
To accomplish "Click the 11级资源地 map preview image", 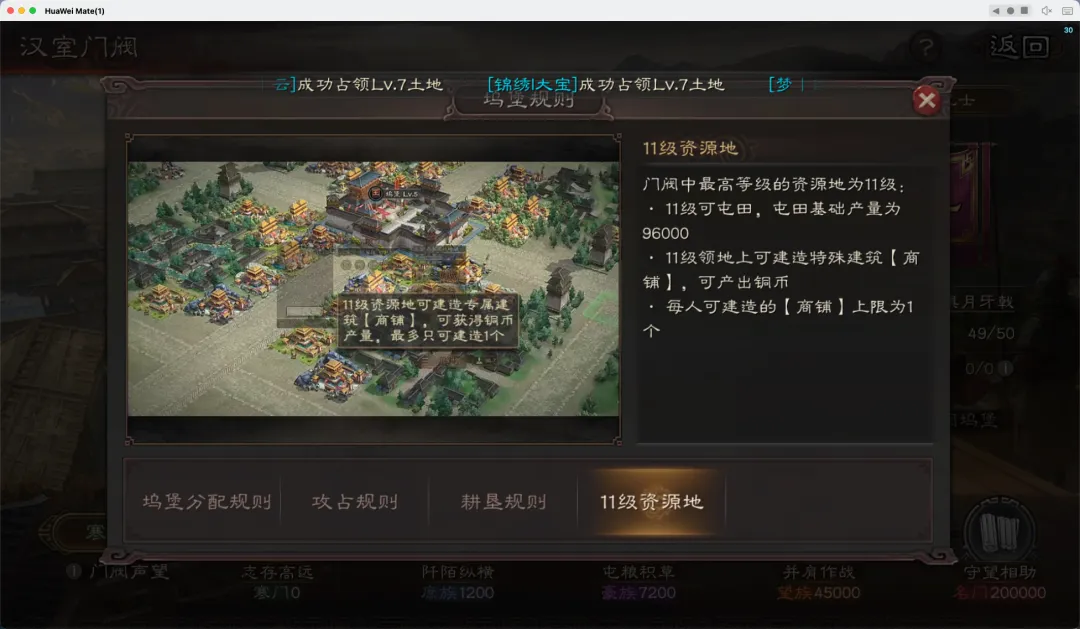I will pos(373,289).
